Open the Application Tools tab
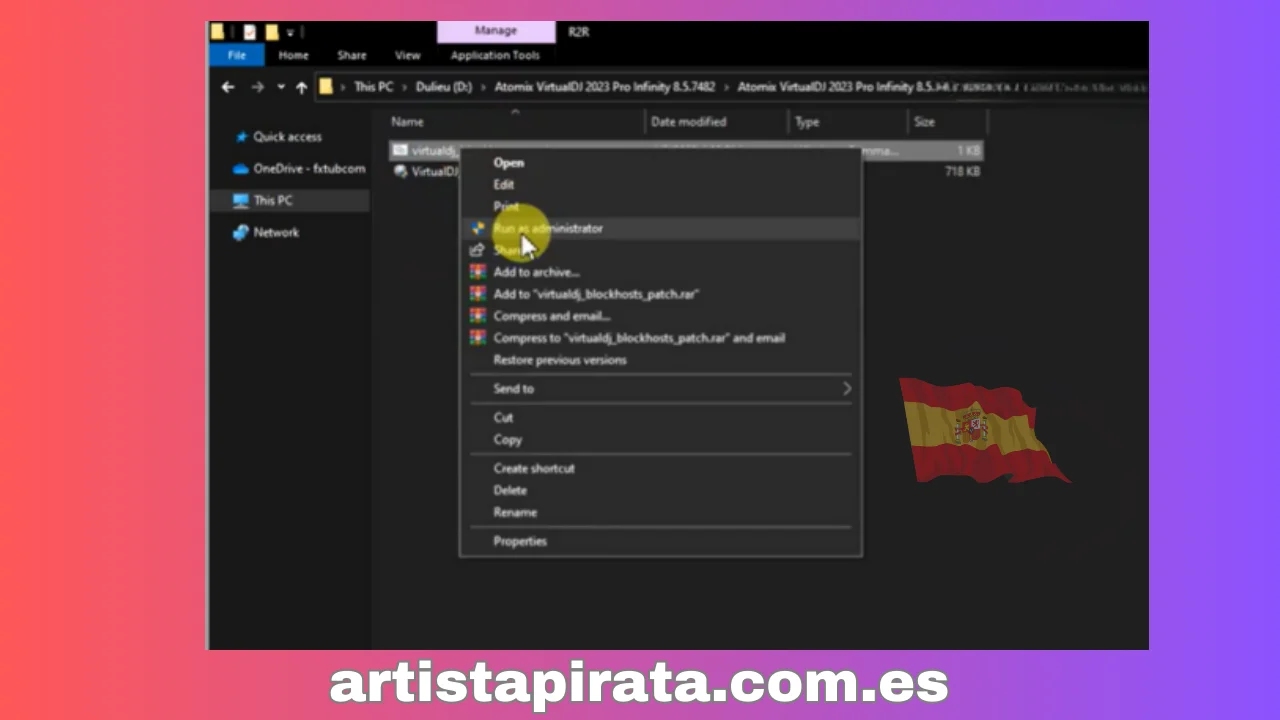Screen dimensions: 1280x720 coord(495,55)
